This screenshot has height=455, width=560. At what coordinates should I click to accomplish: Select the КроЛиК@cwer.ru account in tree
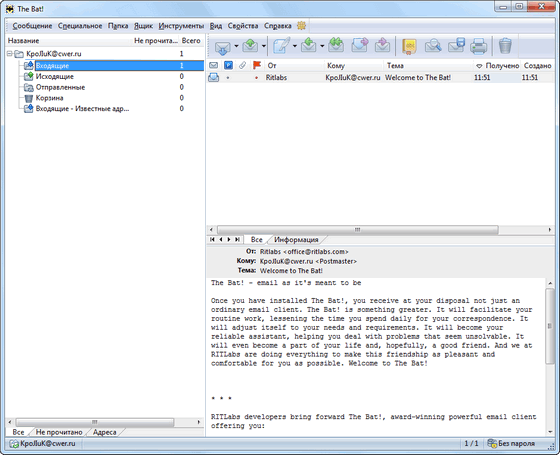(54, 54)
